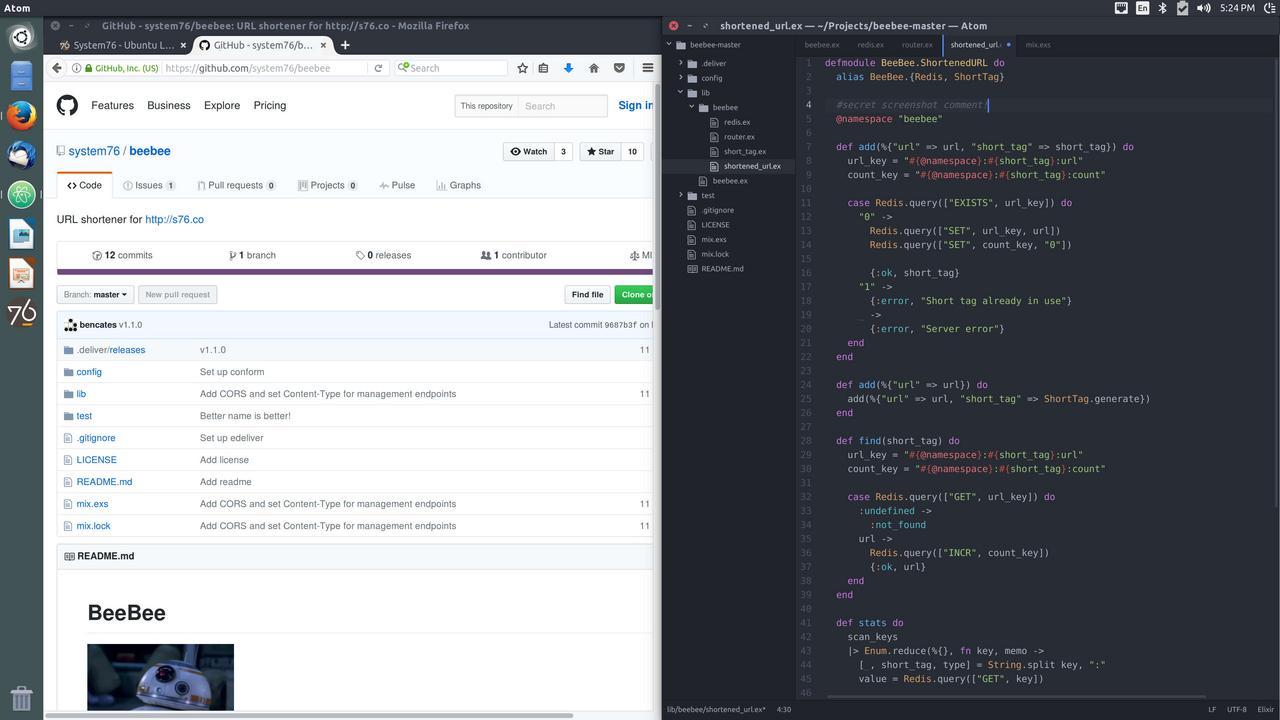Open Graphs tab on GitHub repo

[459, 185]
